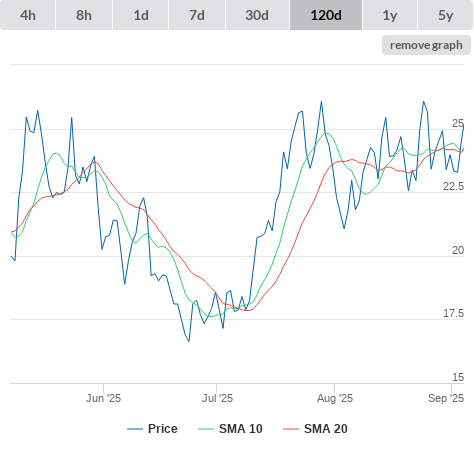Screen dimensions: 474x455
Task: Click the Jul '25 axis label
Action: [217, 398]
